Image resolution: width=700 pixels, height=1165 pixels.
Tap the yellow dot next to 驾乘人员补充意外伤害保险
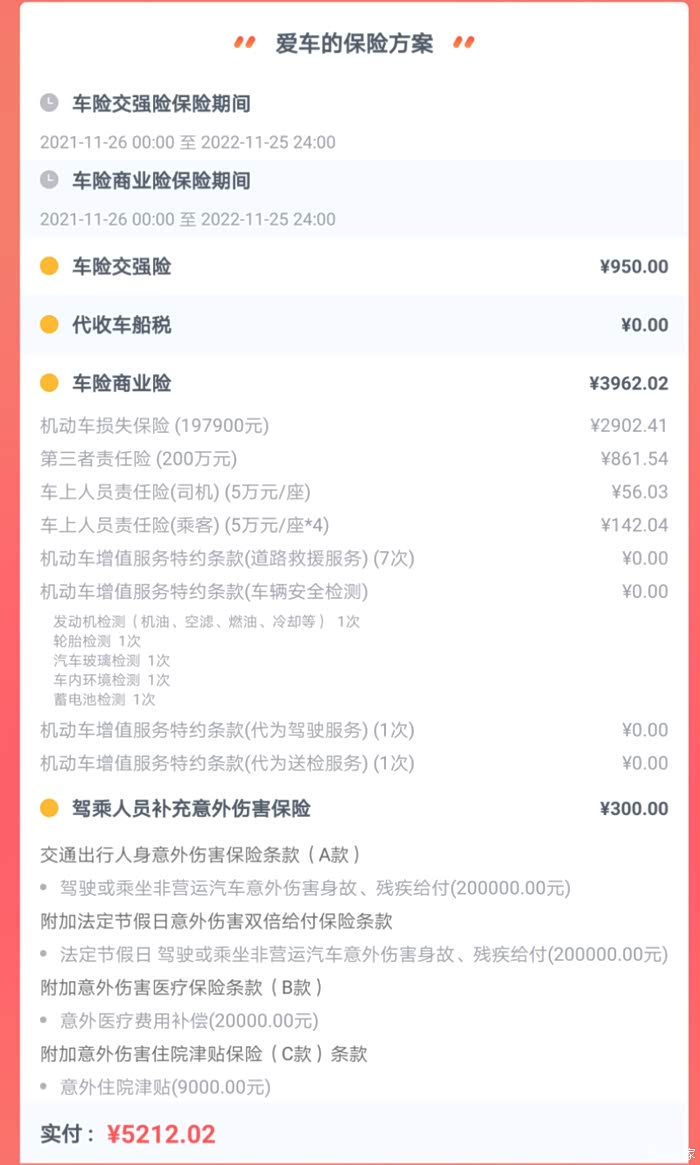[x=49, y=808]
